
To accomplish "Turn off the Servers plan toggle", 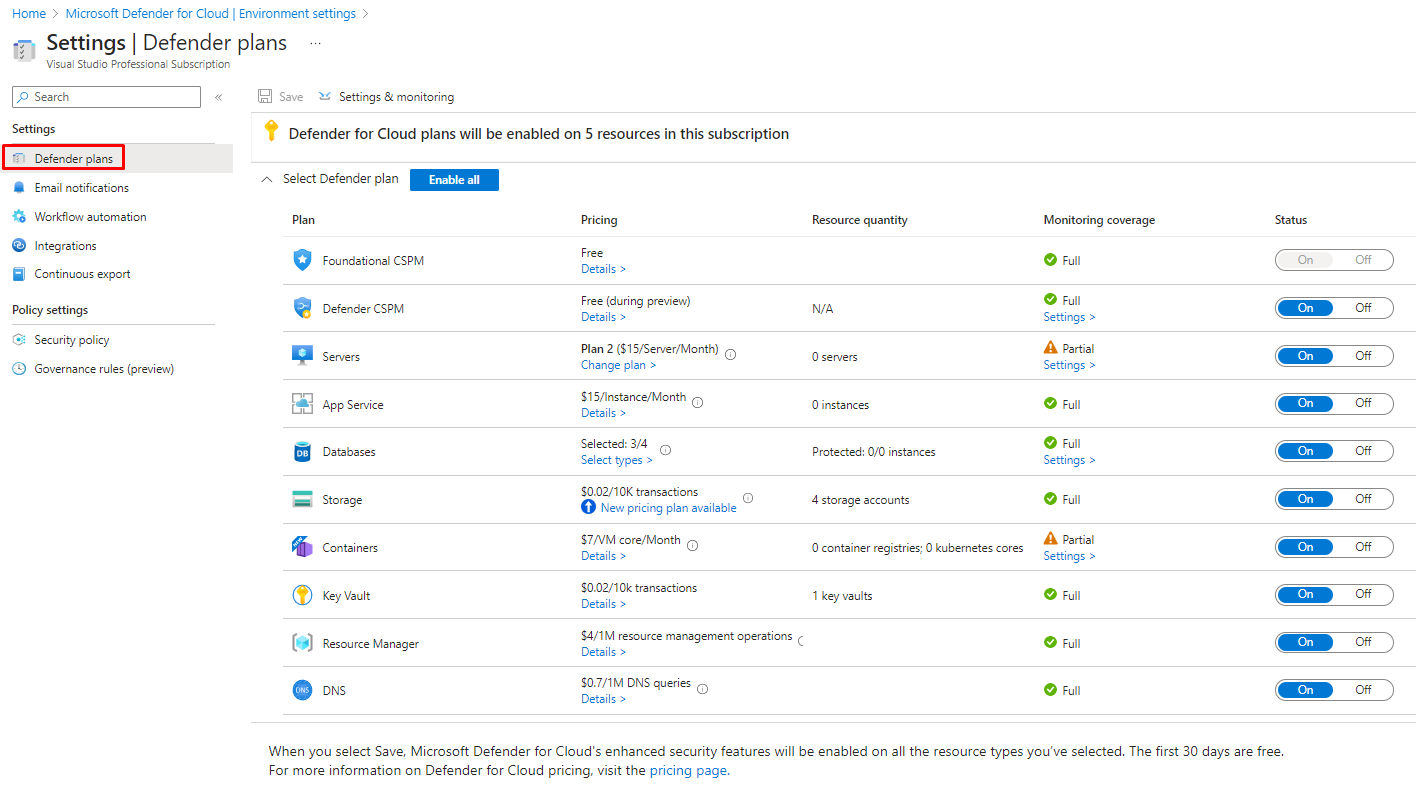I will coord(1362,356).
